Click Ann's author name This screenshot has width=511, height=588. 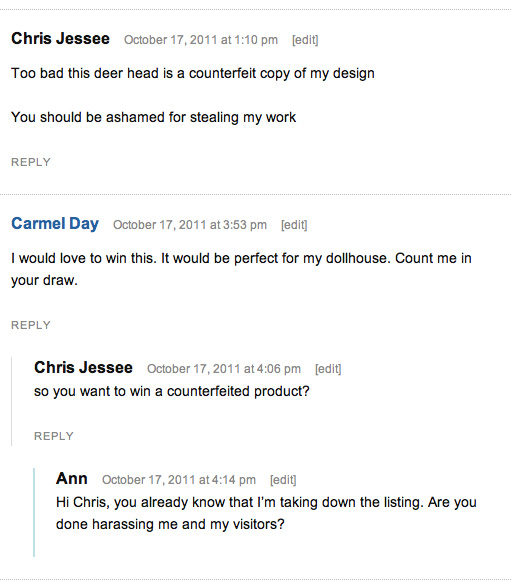coord(72,478)
